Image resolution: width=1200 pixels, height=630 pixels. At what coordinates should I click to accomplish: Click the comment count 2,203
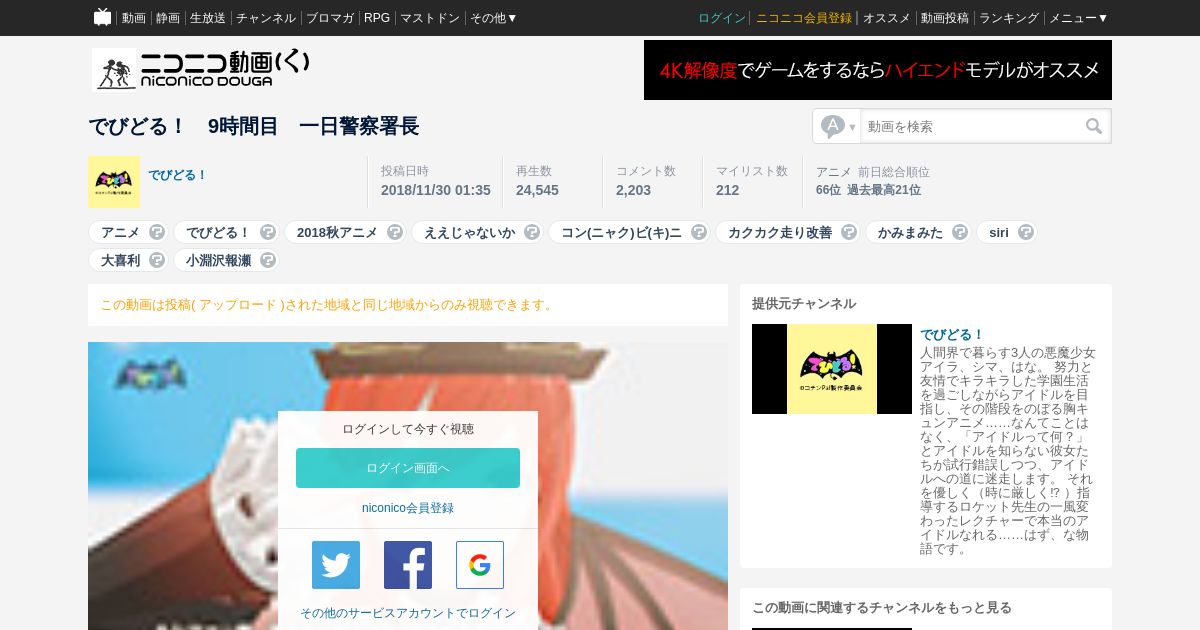[x=633, y=190]
